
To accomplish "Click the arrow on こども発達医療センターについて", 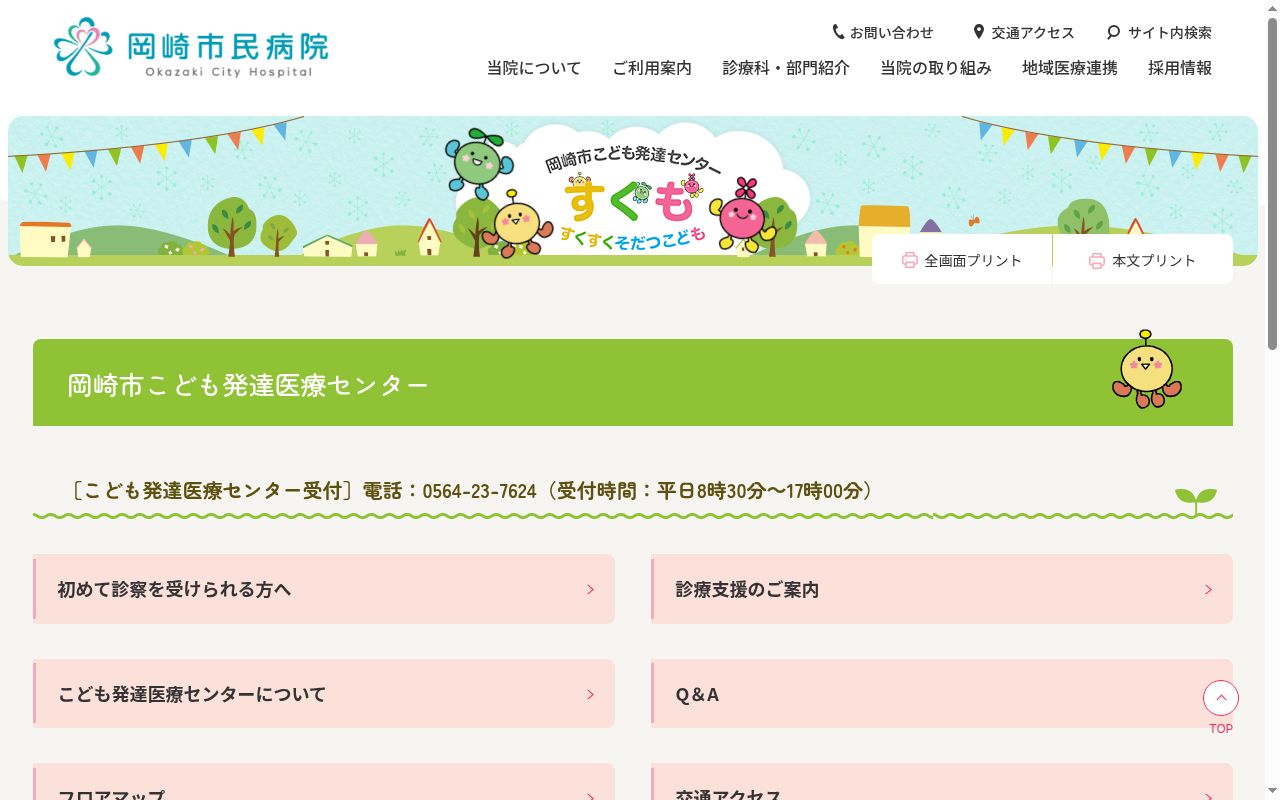I will [590, 694].
